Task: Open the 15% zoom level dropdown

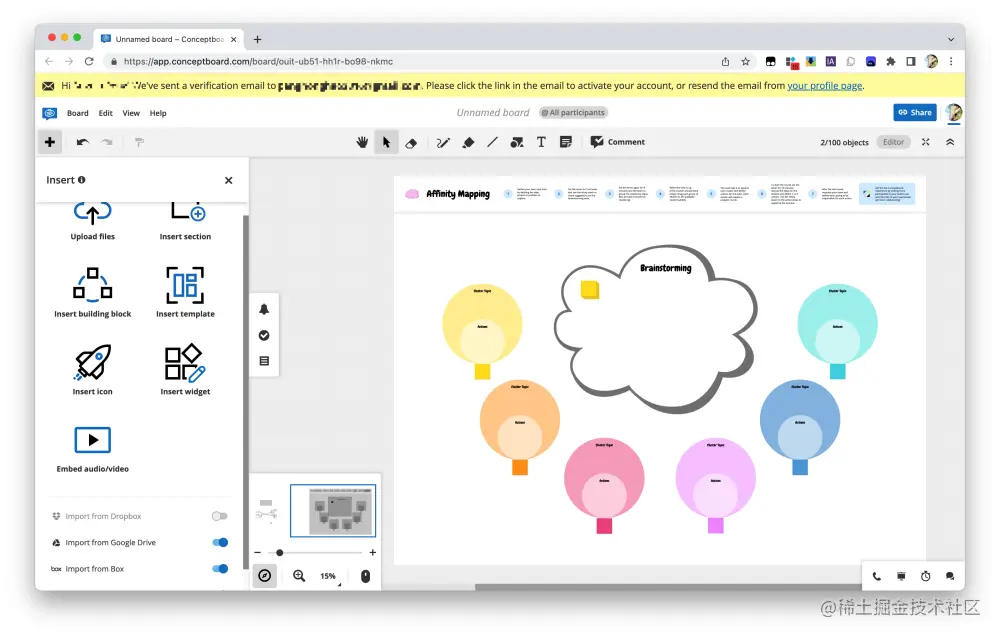Action: point(329,576)
